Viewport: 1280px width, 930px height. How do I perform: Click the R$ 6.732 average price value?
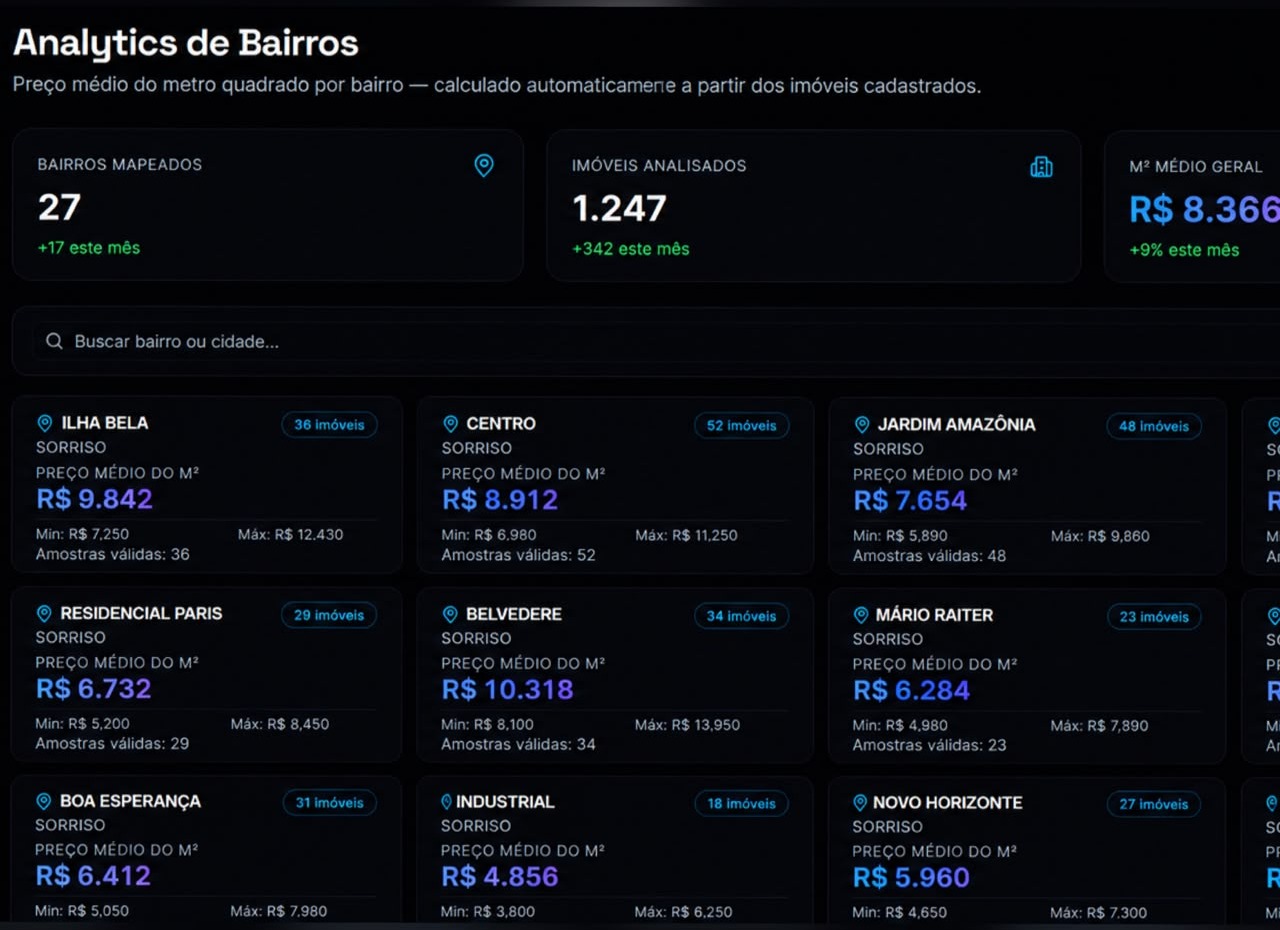click(93, 689)
